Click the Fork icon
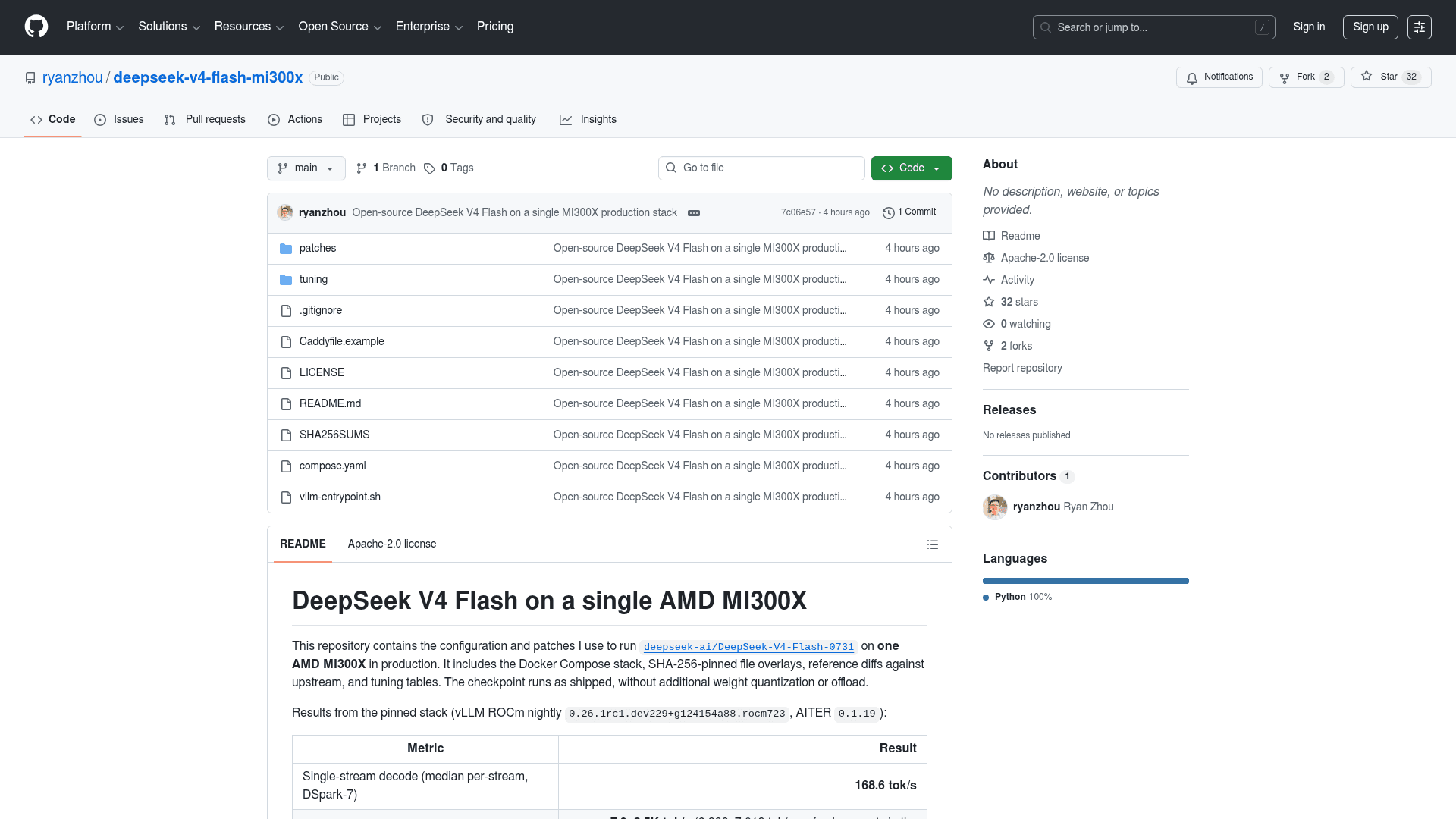1456x819 pixels. click(x=1285, y=77)
